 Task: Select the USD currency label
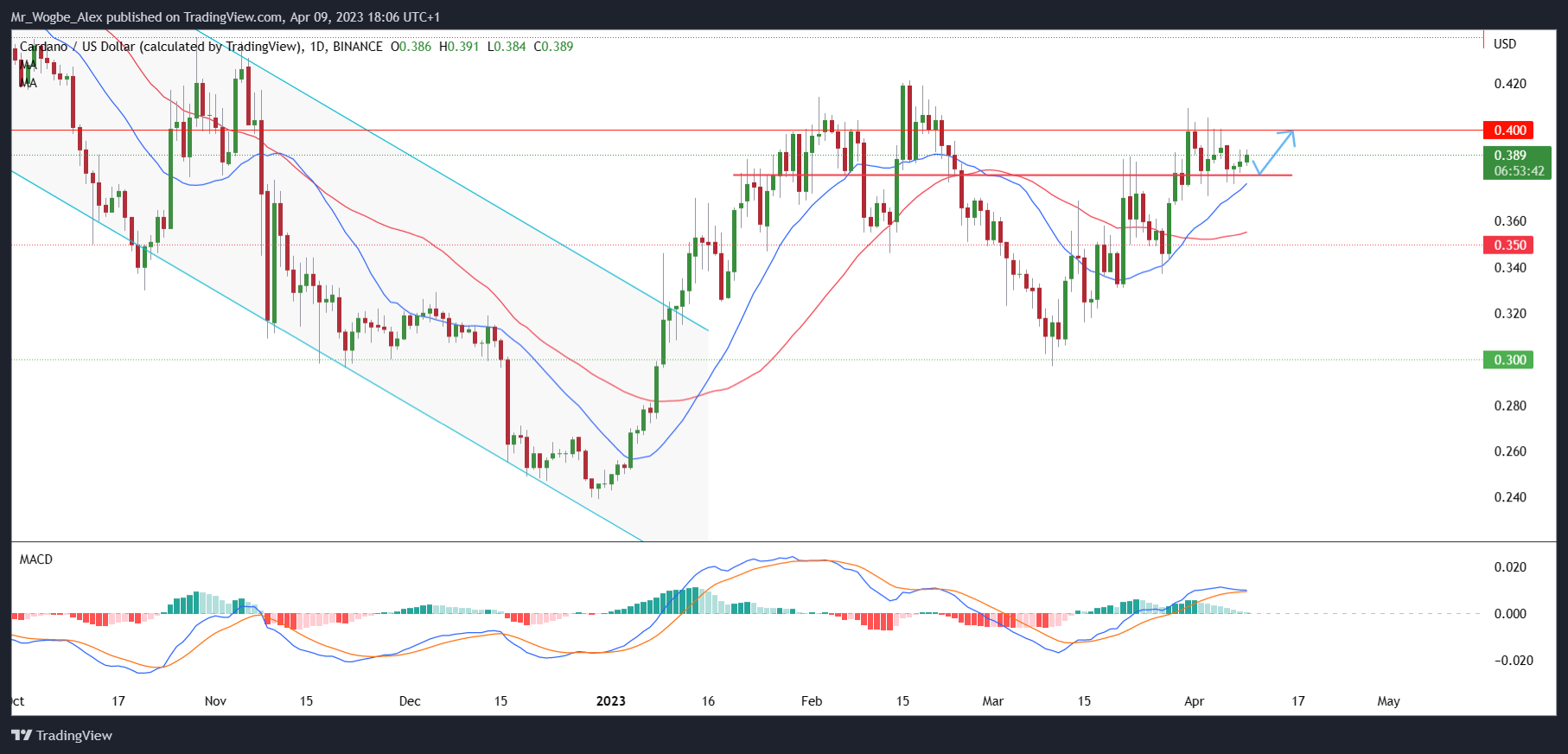click(x=1505, y=44)
